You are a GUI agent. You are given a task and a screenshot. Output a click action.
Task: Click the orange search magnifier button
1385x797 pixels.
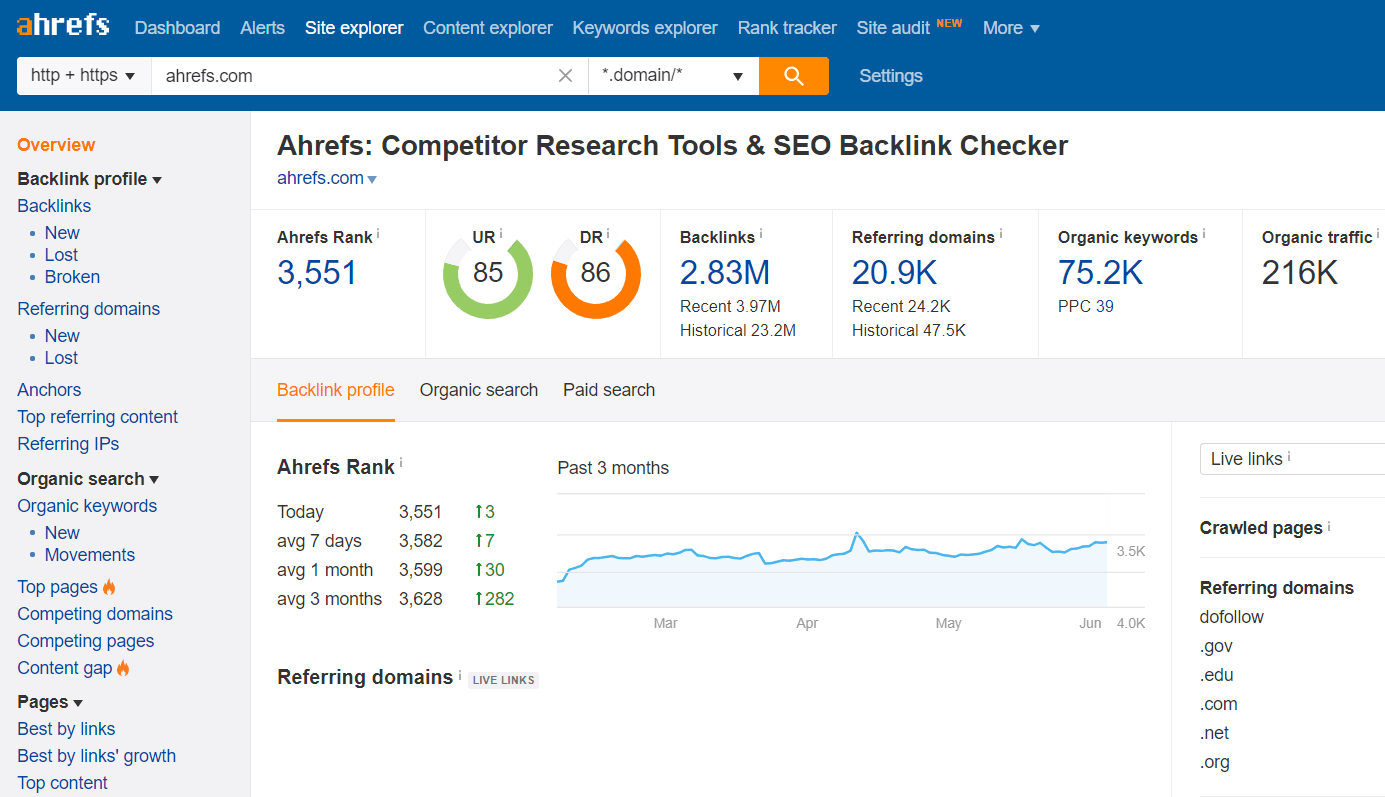(x=794, y=76)
